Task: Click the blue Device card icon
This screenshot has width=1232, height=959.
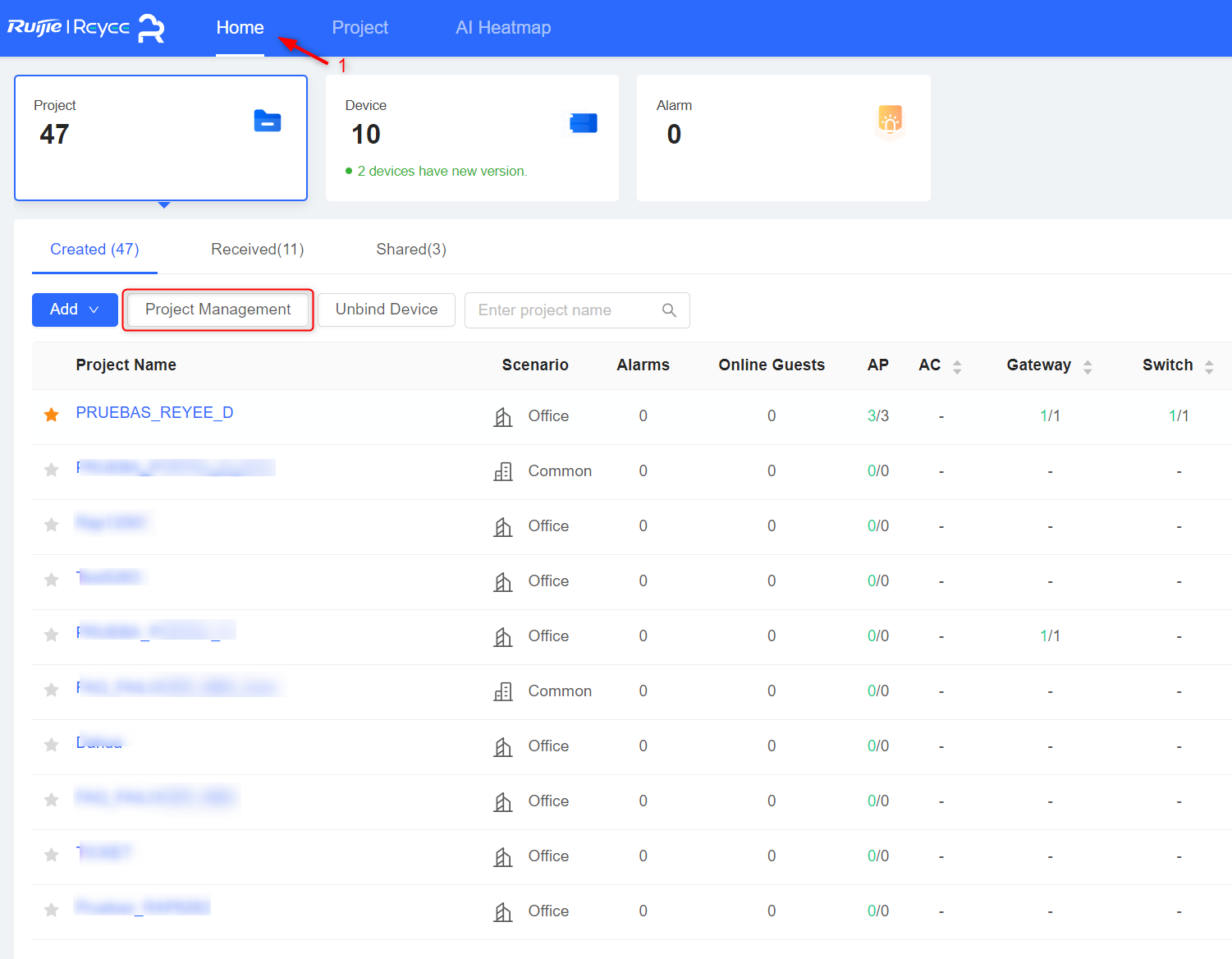Action: click(584, 123)
